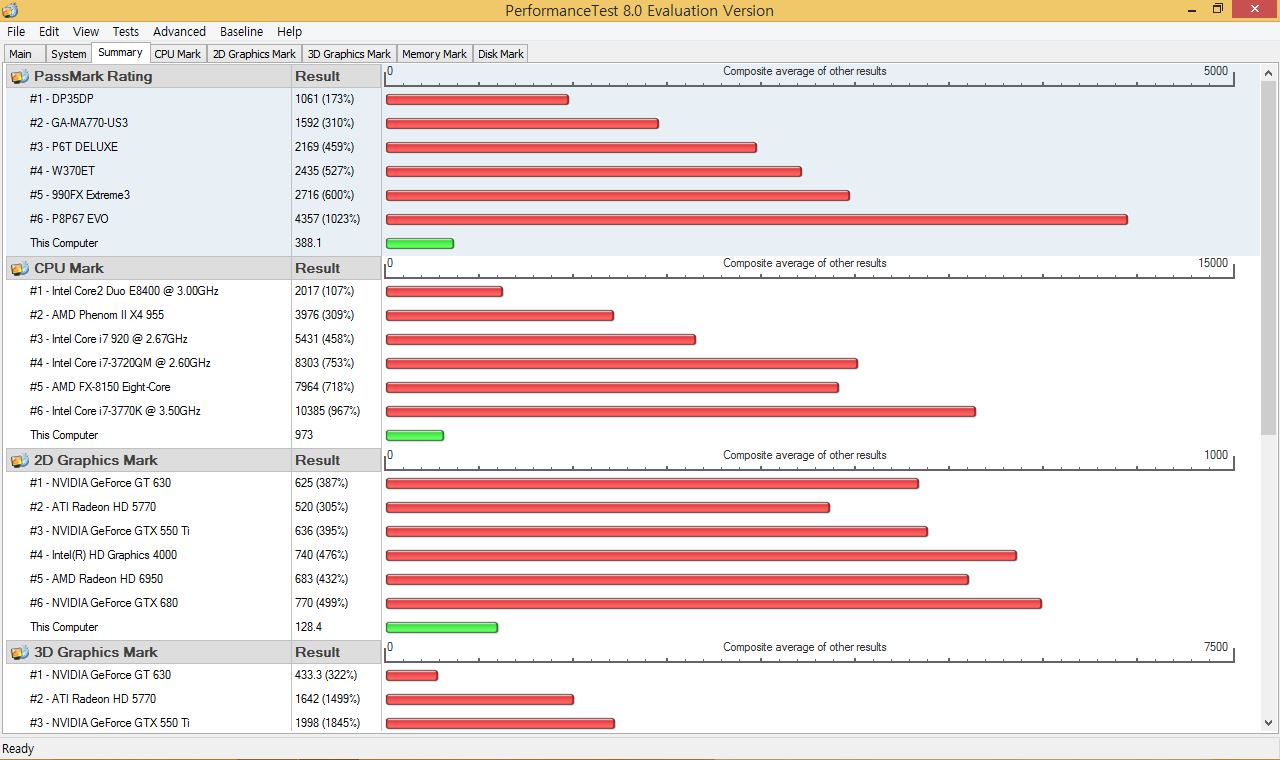
Task: Click the vertical scrollbar down arrow
Action: point(1268,724)
